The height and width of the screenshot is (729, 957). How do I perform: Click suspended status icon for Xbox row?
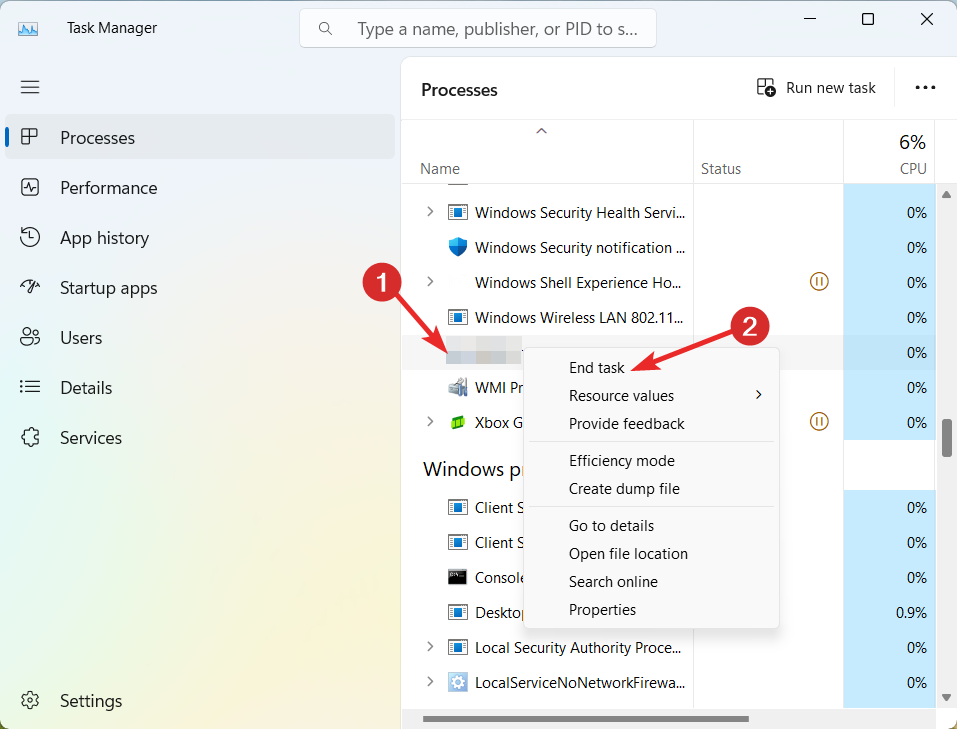pyautogui.click(x=818, y=421)
